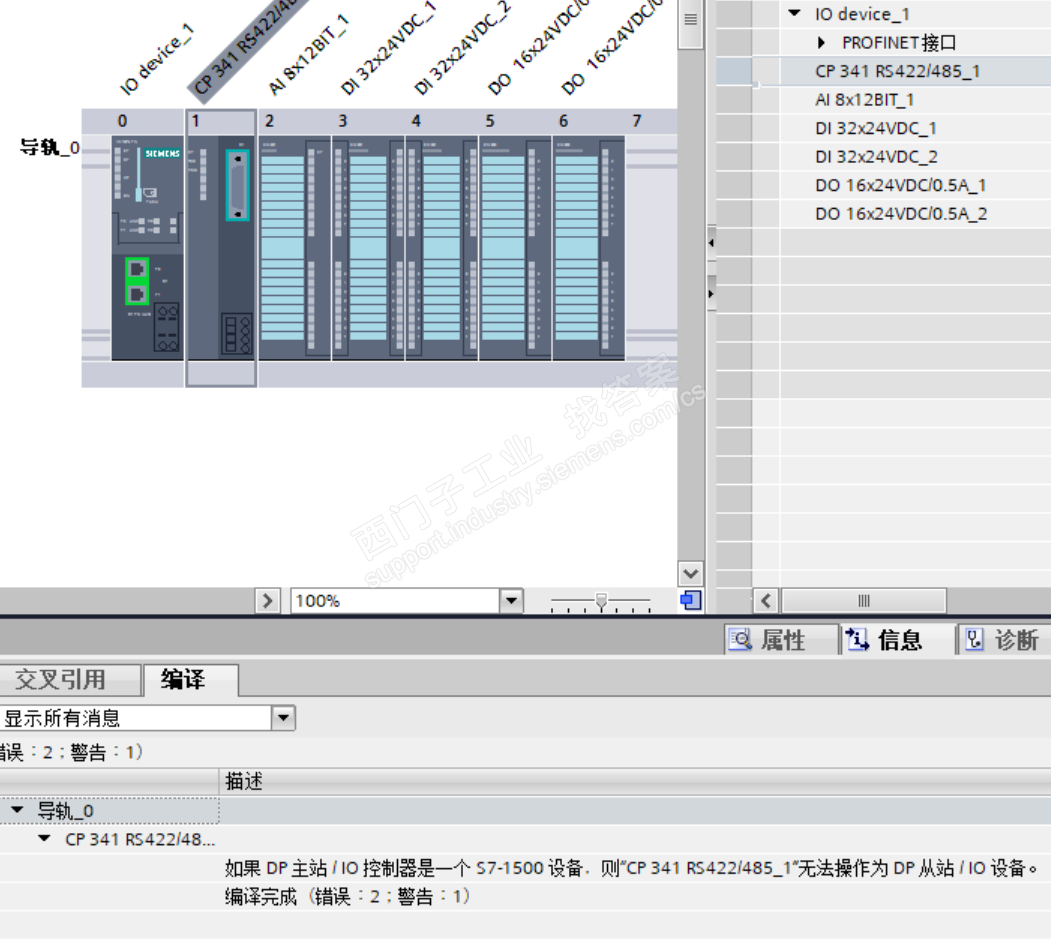Image resolution: width=1051 pixels, height=940 pixels.
Task: Click horizontal scrollbar thumb in device overview
Action: point(864,601)
